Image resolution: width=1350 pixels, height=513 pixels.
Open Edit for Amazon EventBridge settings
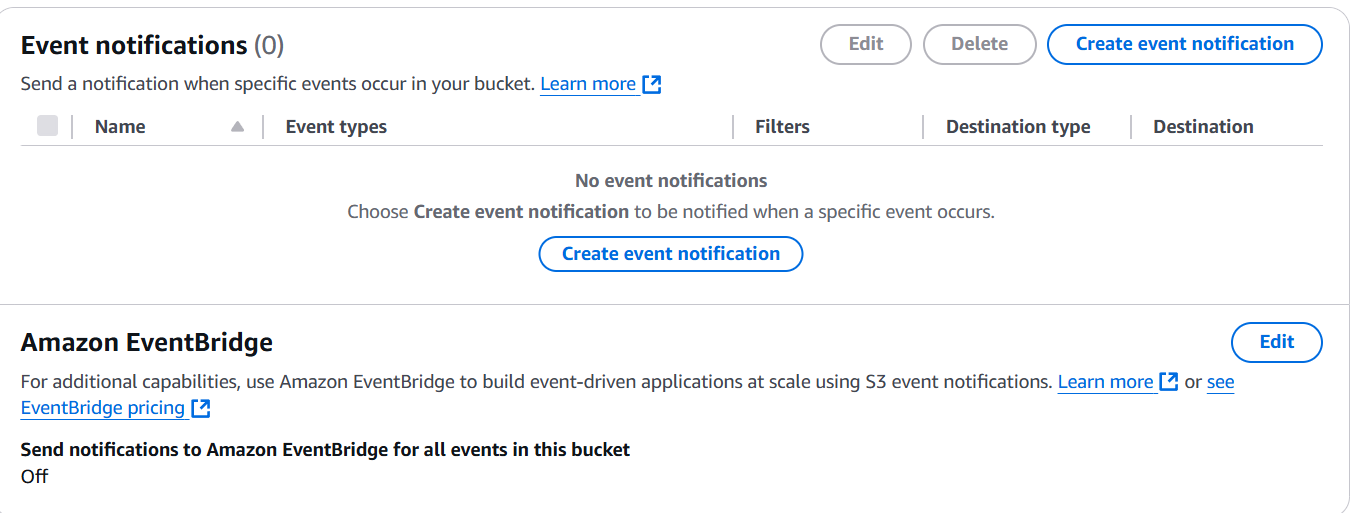coord(1277,342)
